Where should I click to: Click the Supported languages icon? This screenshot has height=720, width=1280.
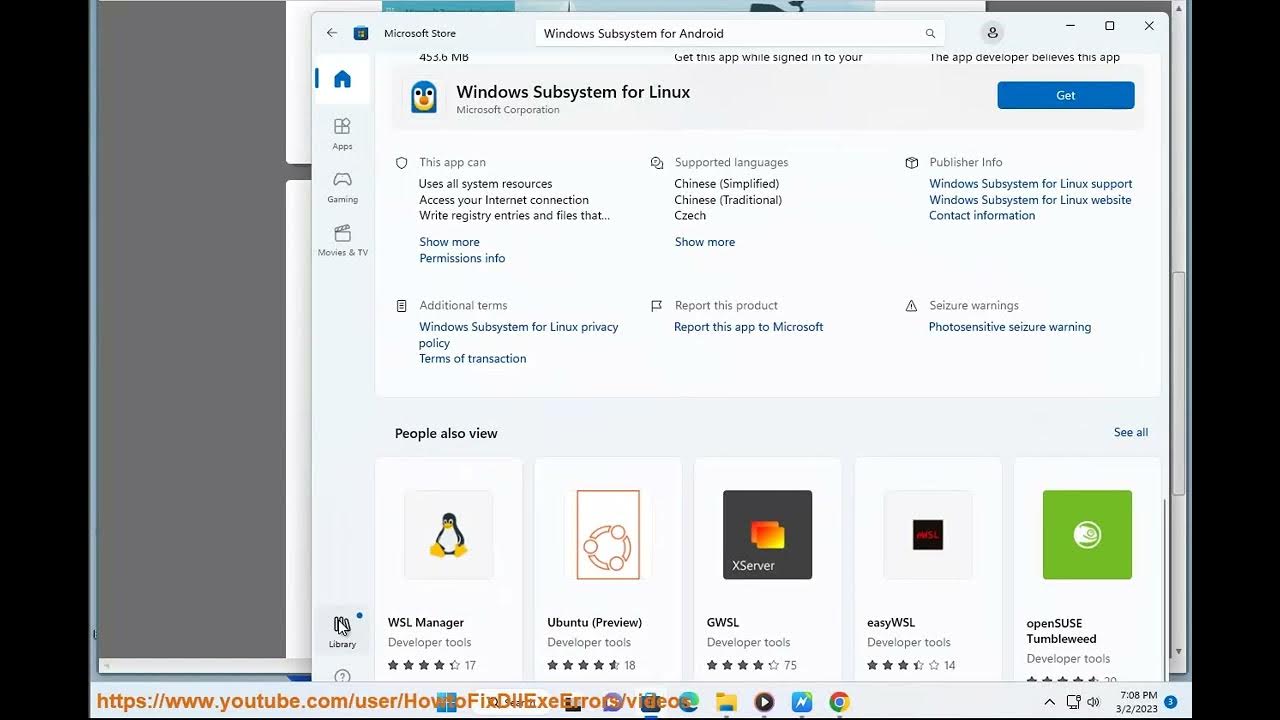[x=657, y=162]
